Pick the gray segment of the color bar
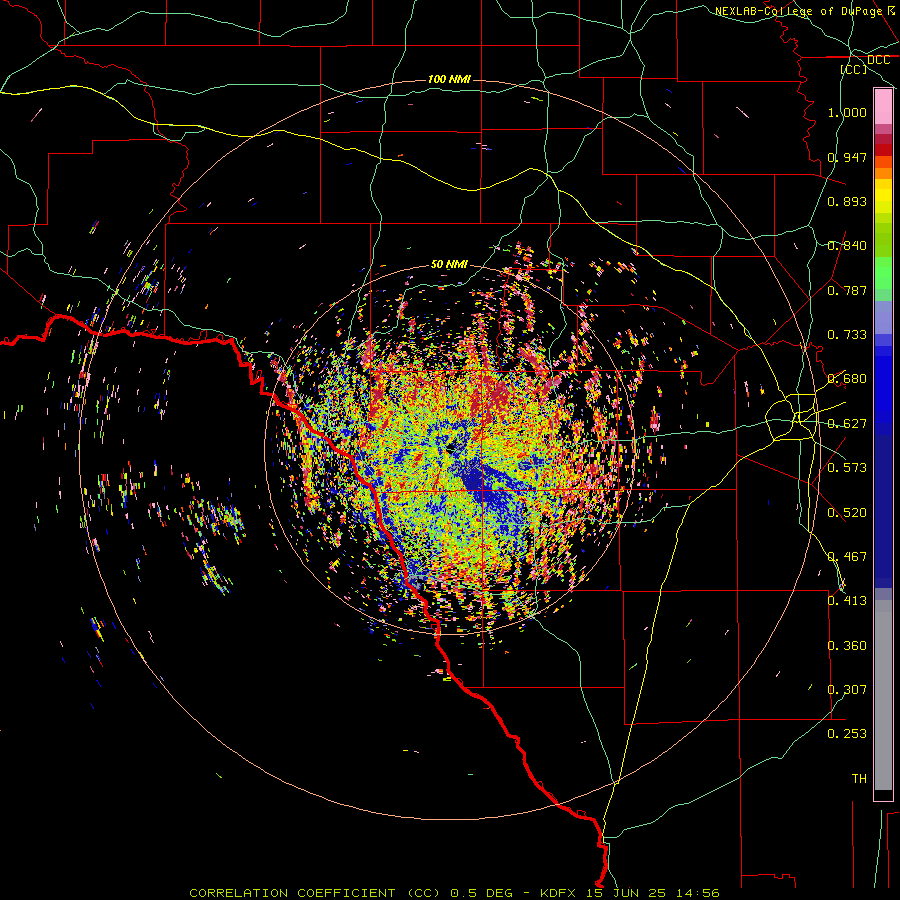The image size is (900, 900). (883, 695)
